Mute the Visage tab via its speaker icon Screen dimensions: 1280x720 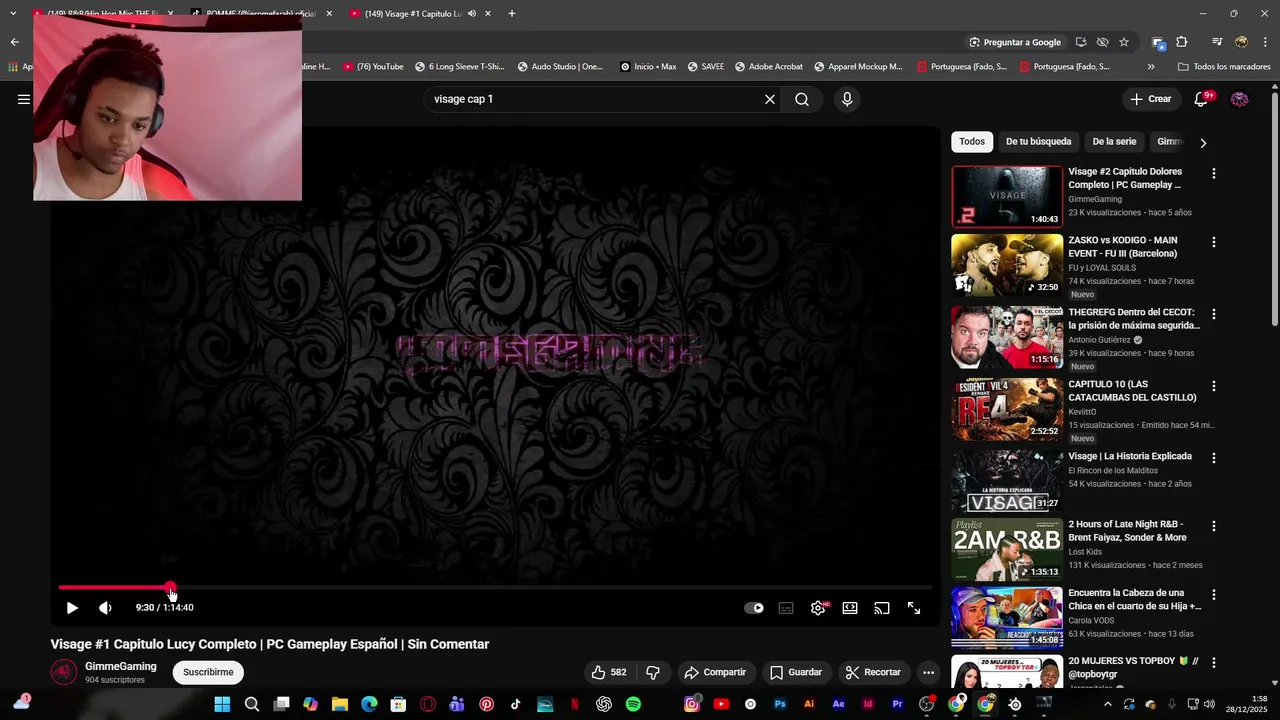471,14
